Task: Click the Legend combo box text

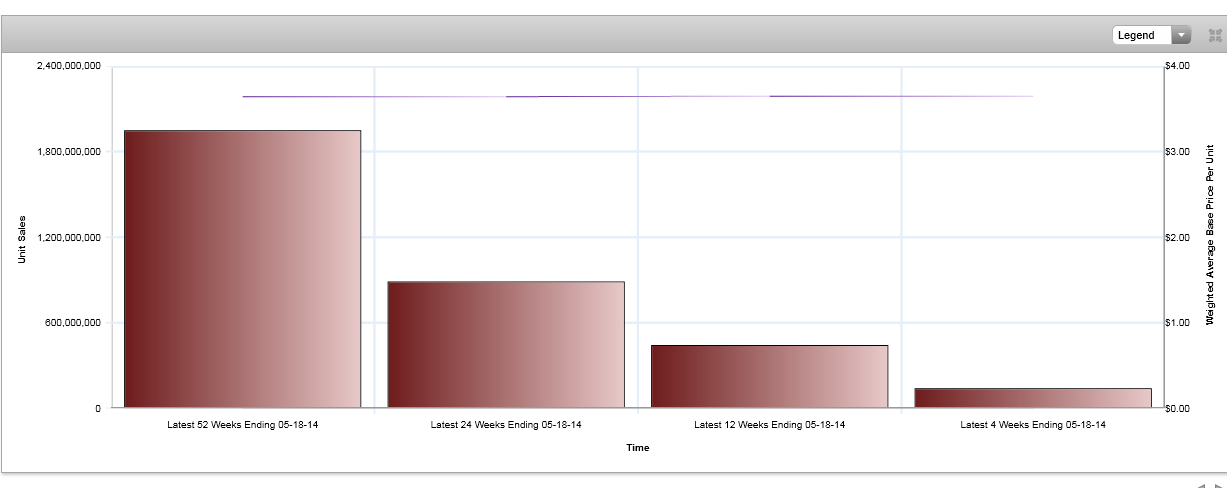Action: pos(1138,35)
